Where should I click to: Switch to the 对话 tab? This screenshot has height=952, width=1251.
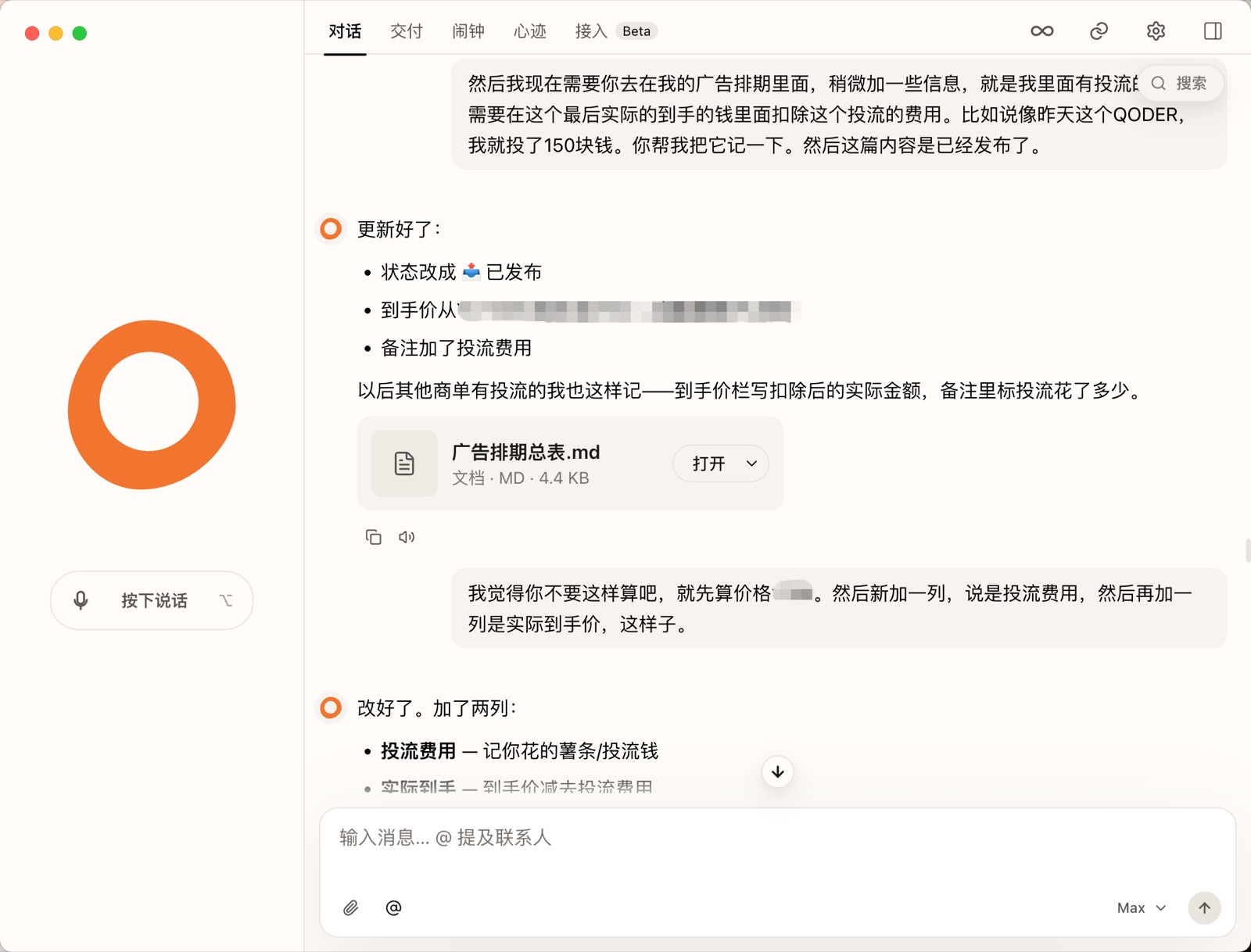(345, 31)
